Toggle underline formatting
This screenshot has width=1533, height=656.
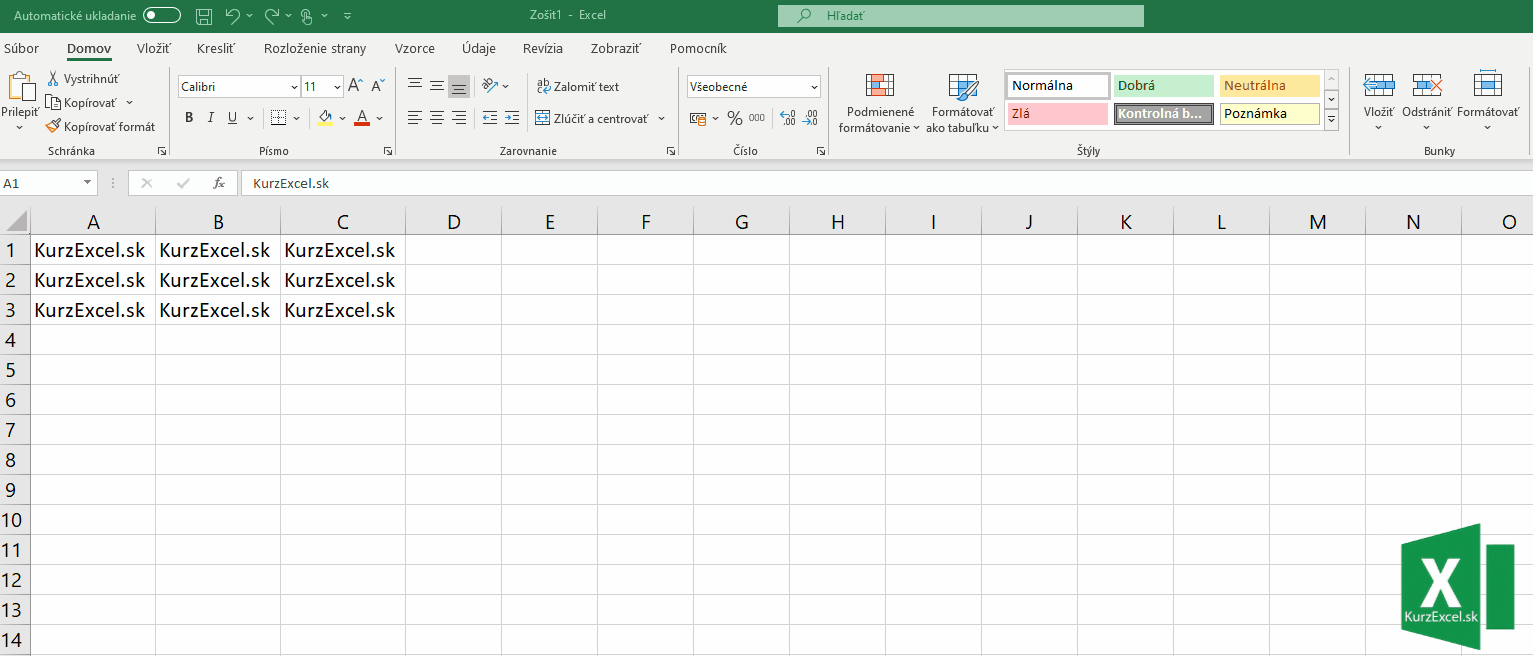click(233, 118)
